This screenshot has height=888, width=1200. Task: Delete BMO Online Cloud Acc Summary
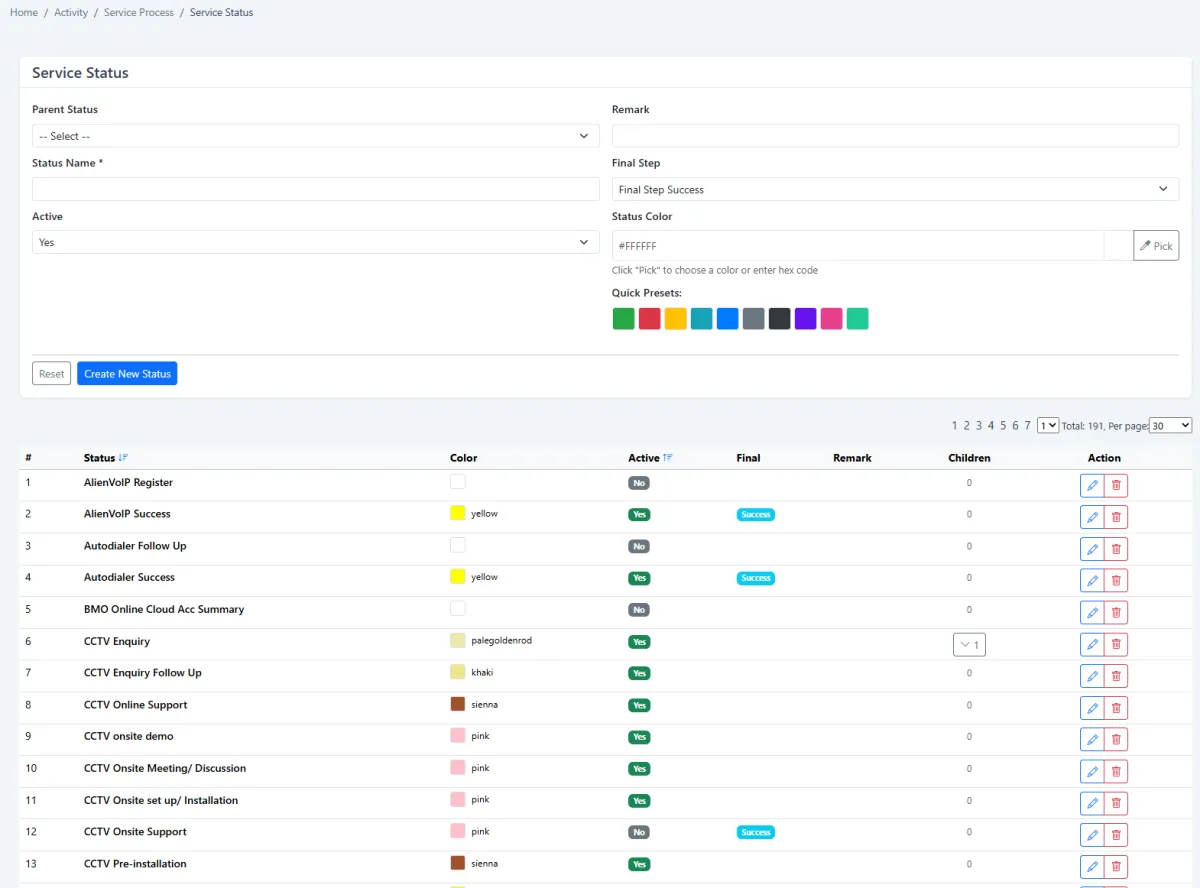click(x=1116, y=613)
